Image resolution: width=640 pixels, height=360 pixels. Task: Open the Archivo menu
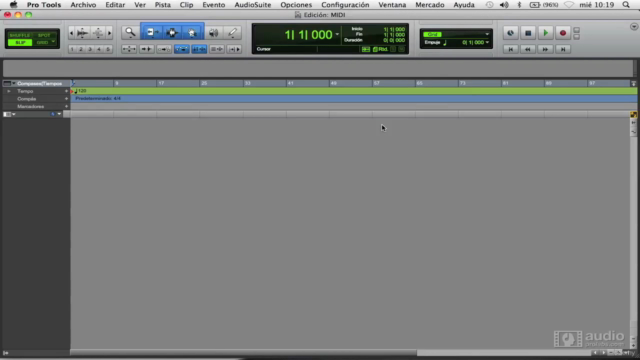[83, 5]
